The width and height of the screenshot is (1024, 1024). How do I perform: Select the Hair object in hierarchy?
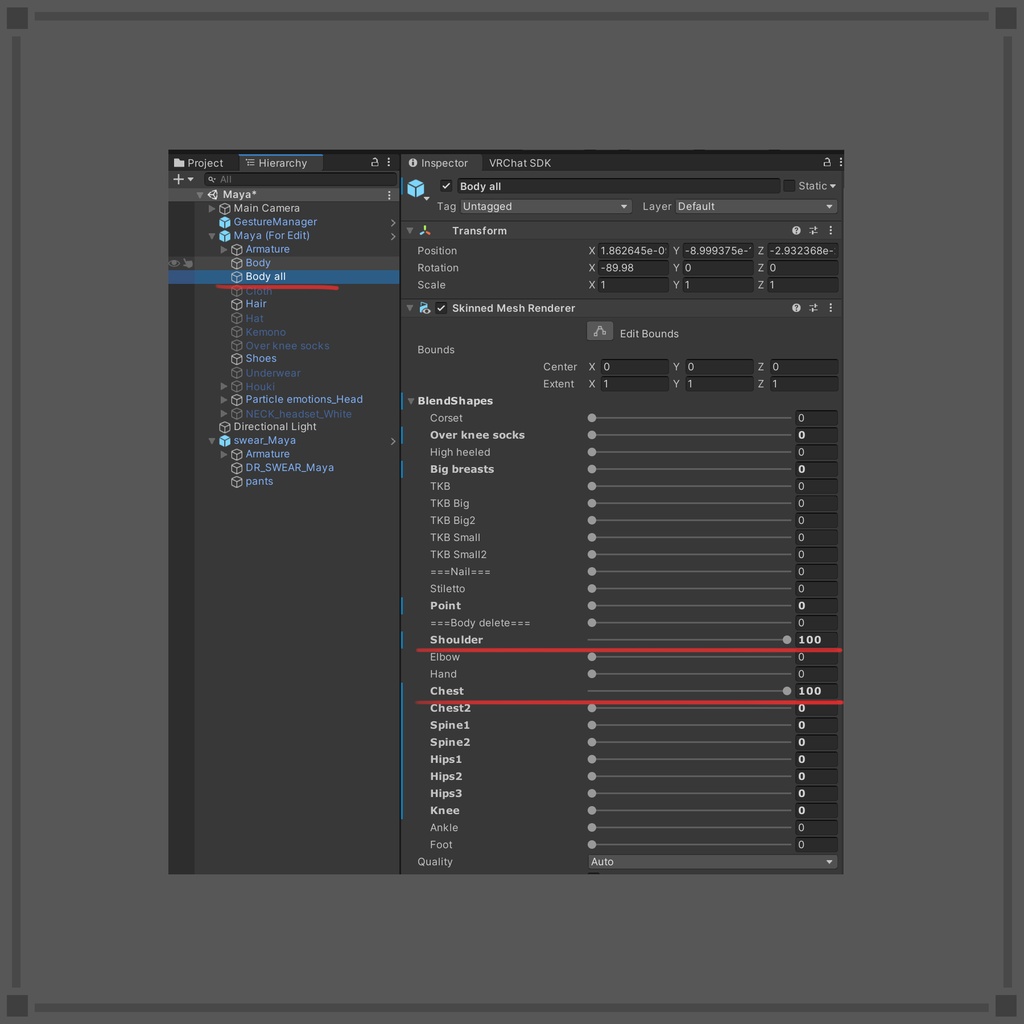pos(256,304)
